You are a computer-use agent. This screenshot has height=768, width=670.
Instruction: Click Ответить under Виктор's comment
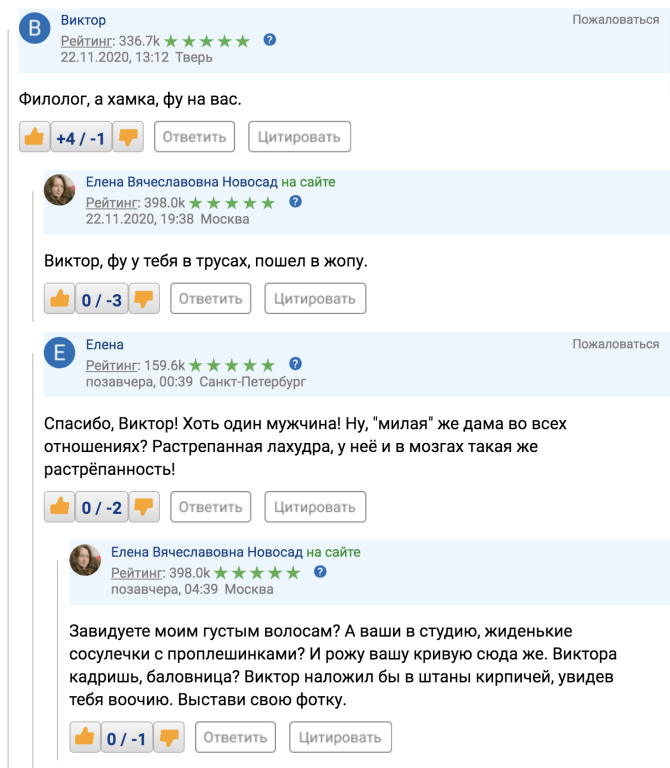point(194,137)
